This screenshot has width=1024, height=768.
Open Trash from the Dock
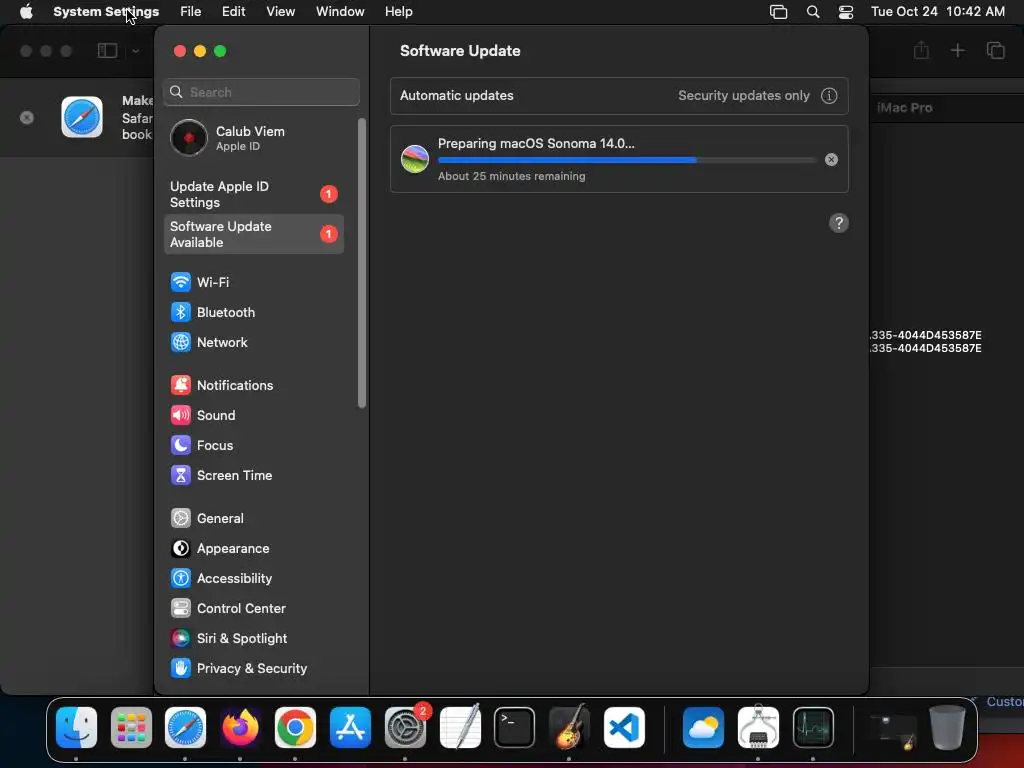[947, 728]
